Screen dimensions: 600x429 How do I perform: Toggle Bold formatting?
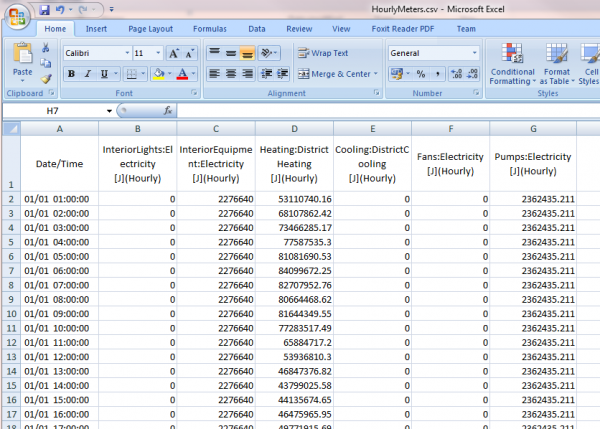click(x=71, y=73)
